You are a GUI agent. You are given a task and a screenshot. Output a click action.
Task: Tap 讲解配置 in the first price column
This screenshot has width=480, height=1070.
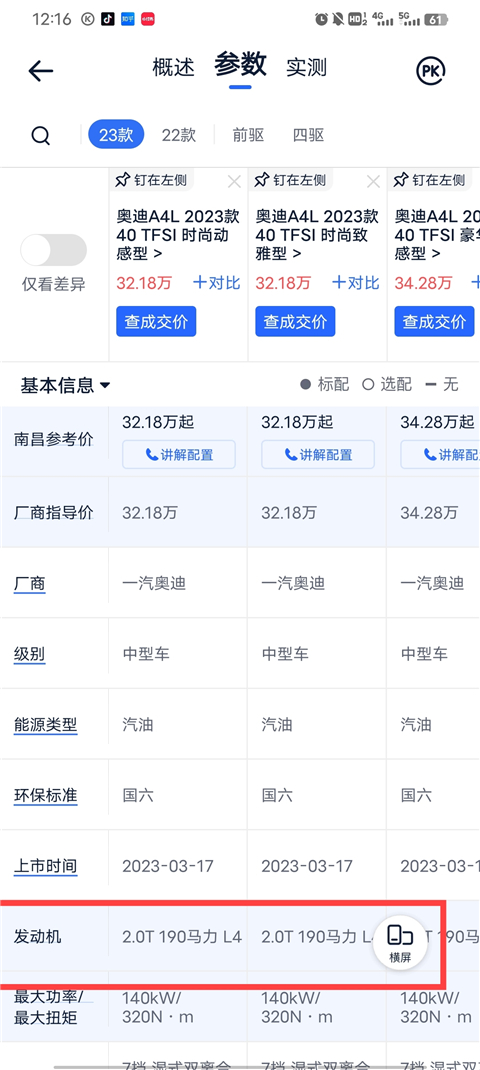[179, 454]
